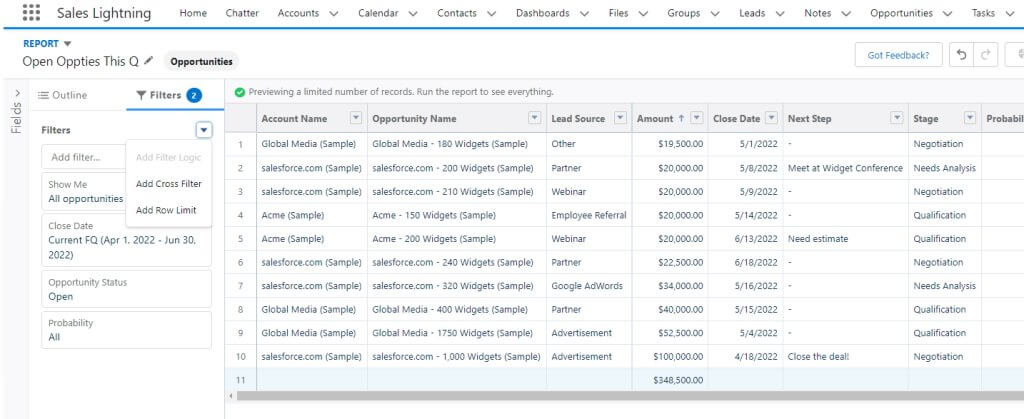The width and height of the screenshot is (1024, 419).
Task: Open Account Name column menu
Action: 355,118
